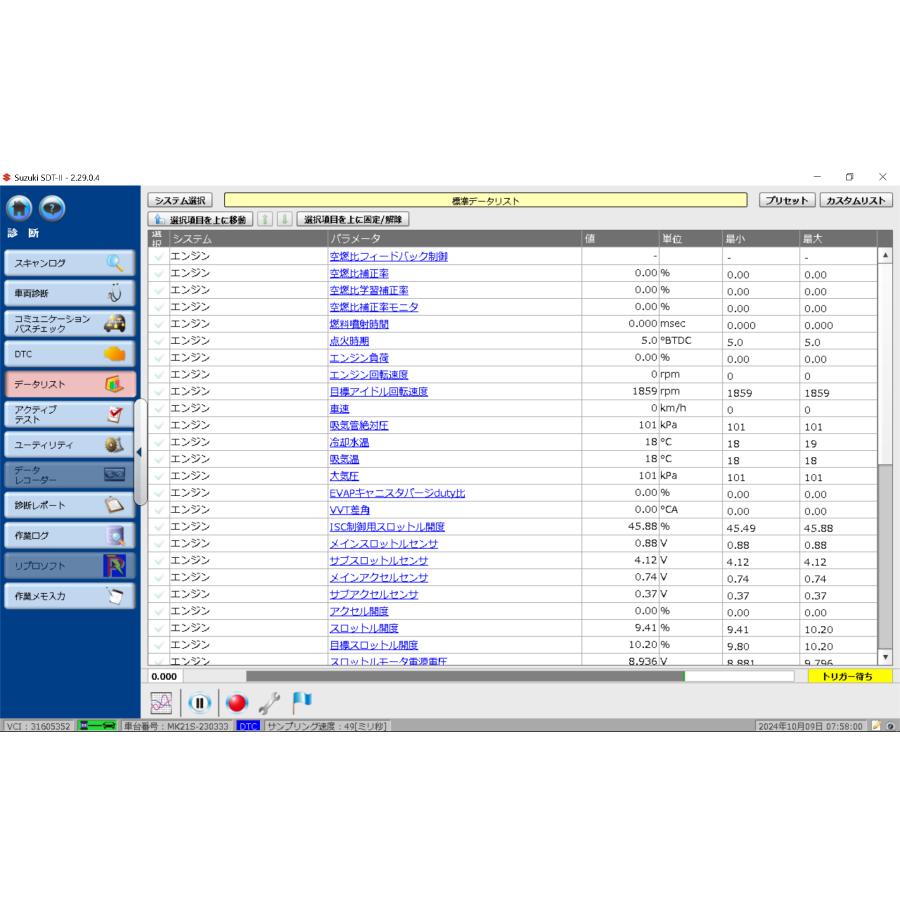Click the システム選択 button
This screenshot has height=900, width=900.
coord(180,201)
